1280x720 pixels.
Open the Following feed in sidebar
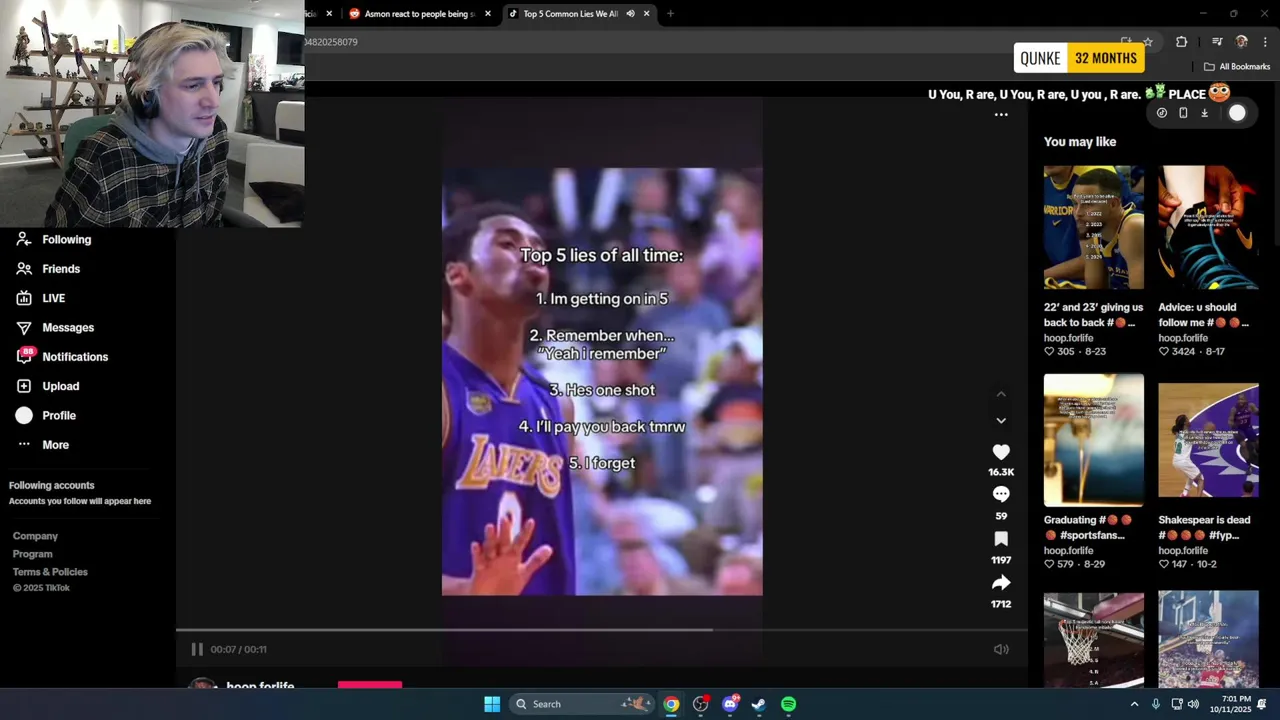tap(54, 240)
